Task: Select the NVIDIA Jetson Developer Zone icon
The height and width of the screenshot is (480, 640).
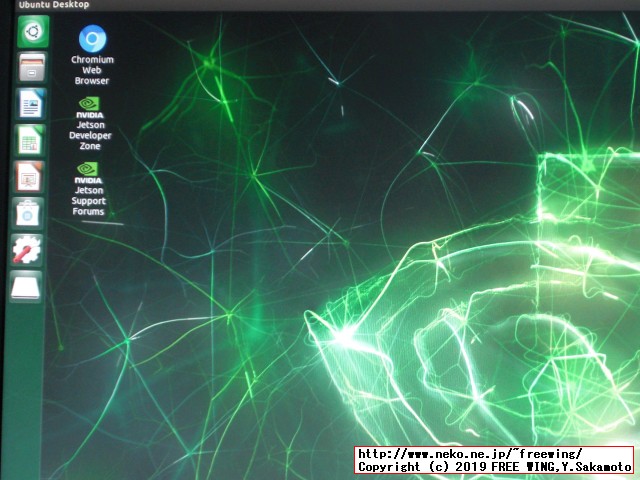Action: click(x=90, y=102)
